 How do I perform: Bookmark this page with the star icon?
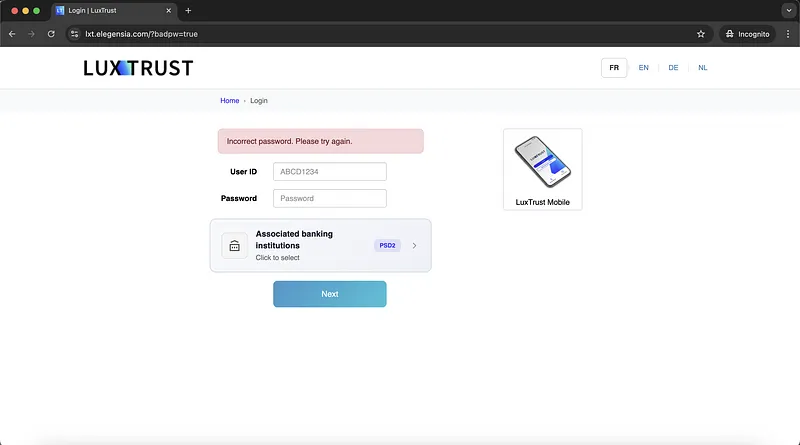701,34
